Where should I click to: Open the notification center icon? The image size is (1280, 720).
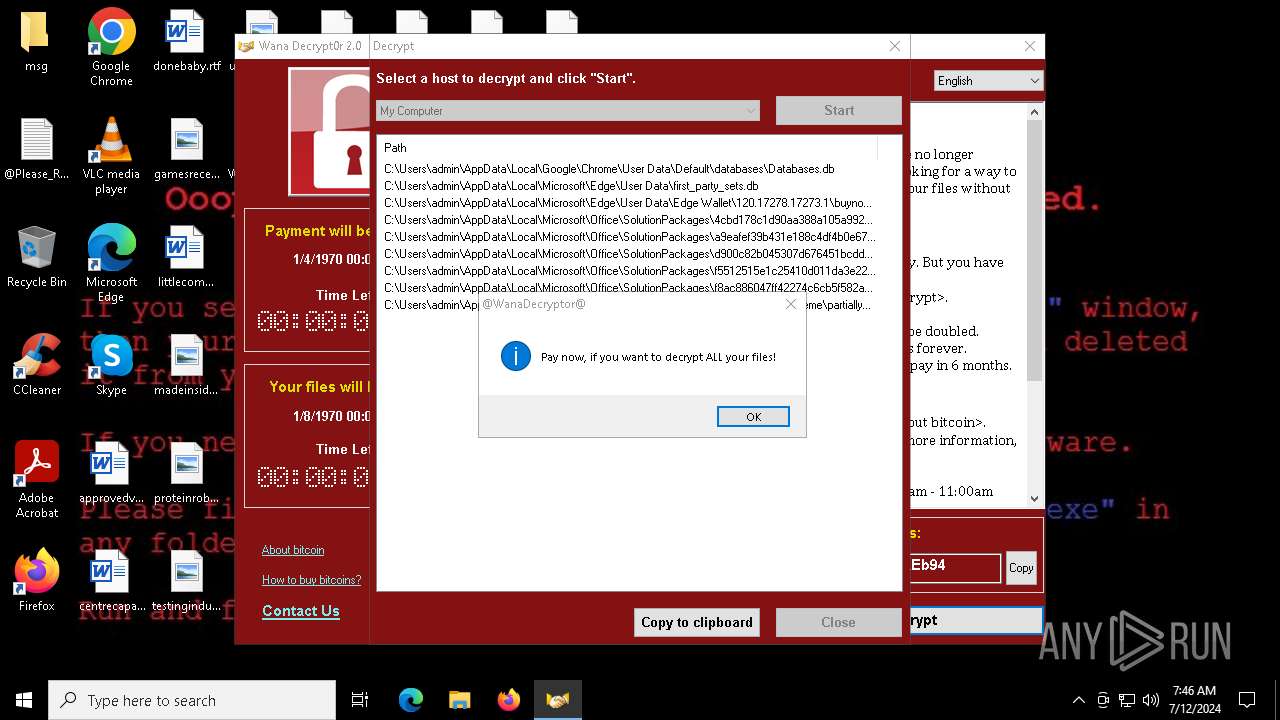pyautogui.click(x=1247, y=700)
